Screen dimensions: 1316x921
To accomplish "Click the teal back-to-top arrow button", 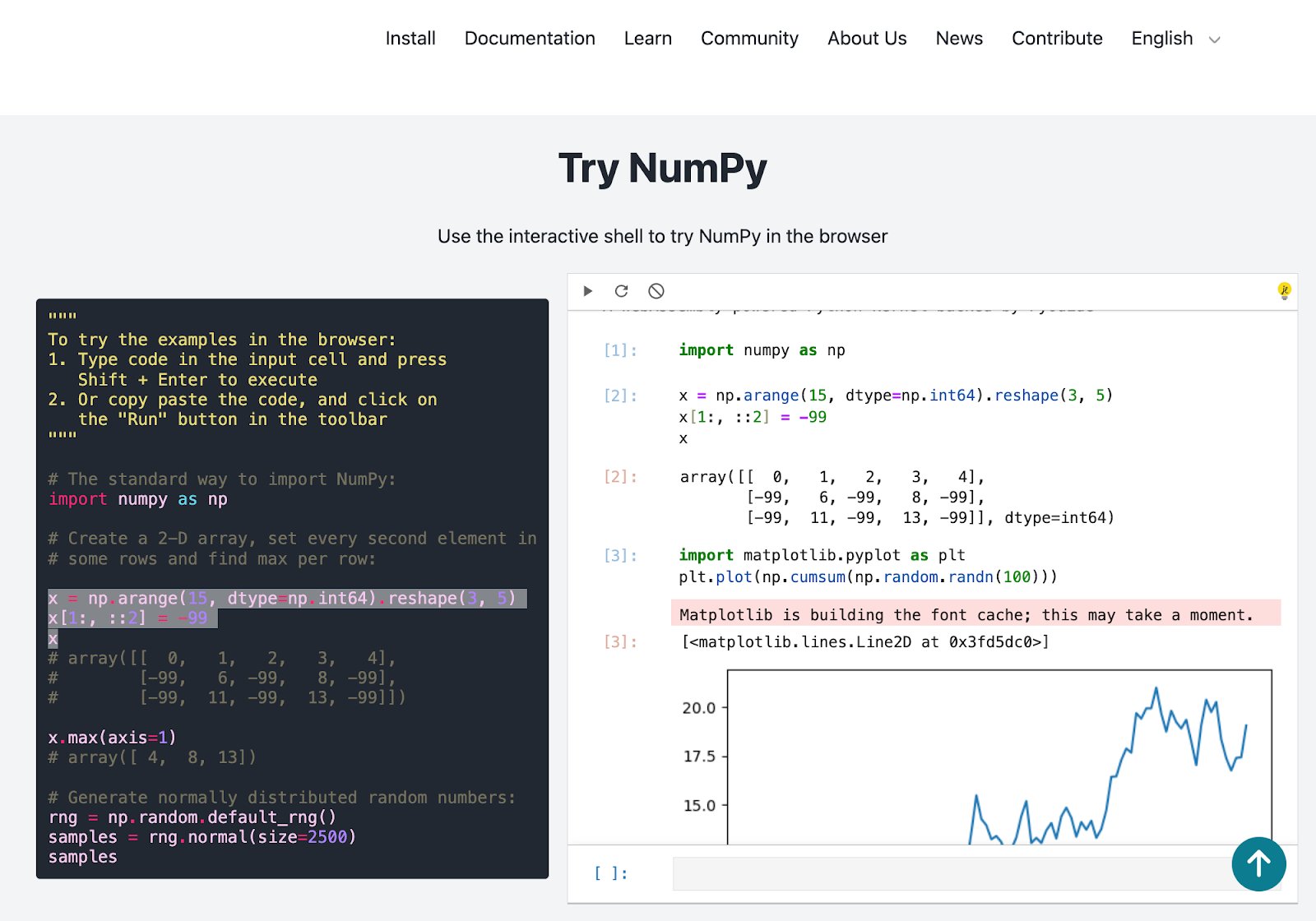I will coord(1258,864).
